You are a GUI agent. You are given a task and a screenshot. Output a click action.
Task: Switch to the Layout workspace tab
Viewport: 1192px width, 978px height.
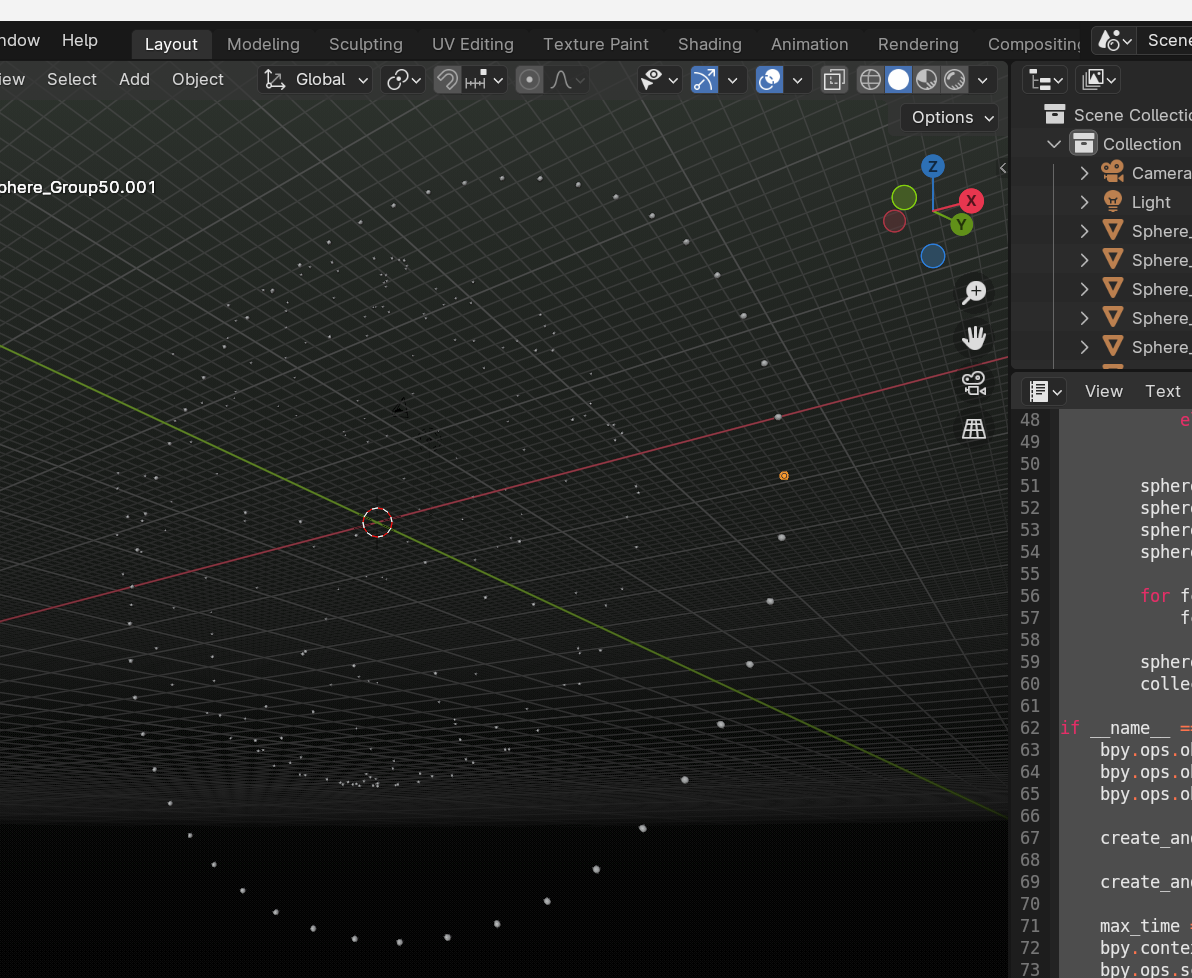click(171, 44)
